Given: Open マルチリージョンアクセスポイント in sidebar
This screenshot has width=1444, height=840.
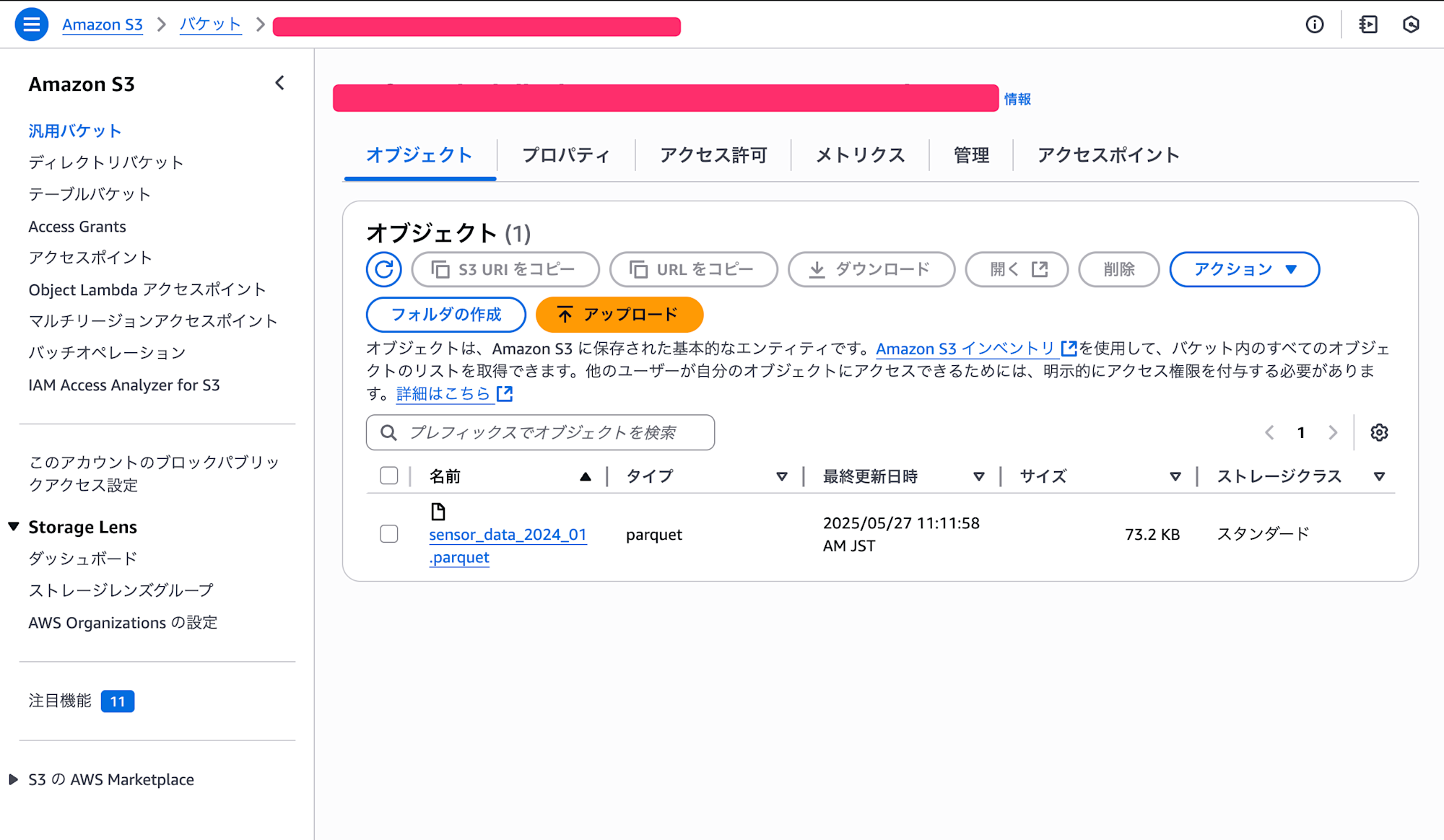Looking at the screenshot, I should [x=153, y=320].
